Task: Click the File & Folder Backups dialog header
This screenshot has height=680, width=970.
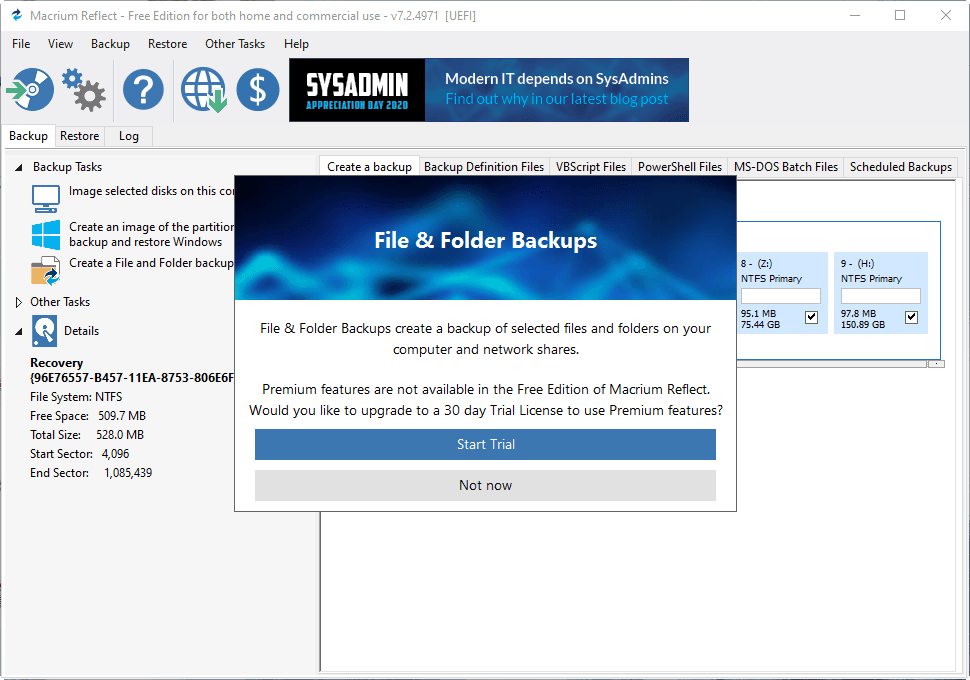Action: point(486,240)
